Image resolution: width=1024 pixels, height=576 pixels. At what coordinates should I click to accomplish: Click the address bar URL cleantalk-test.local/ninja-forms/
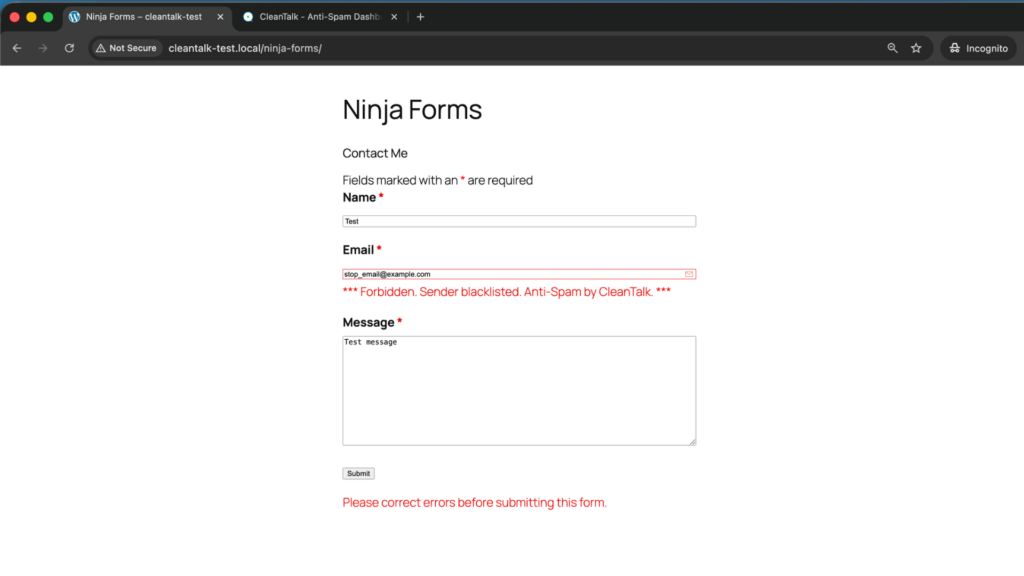coord(245,48)
